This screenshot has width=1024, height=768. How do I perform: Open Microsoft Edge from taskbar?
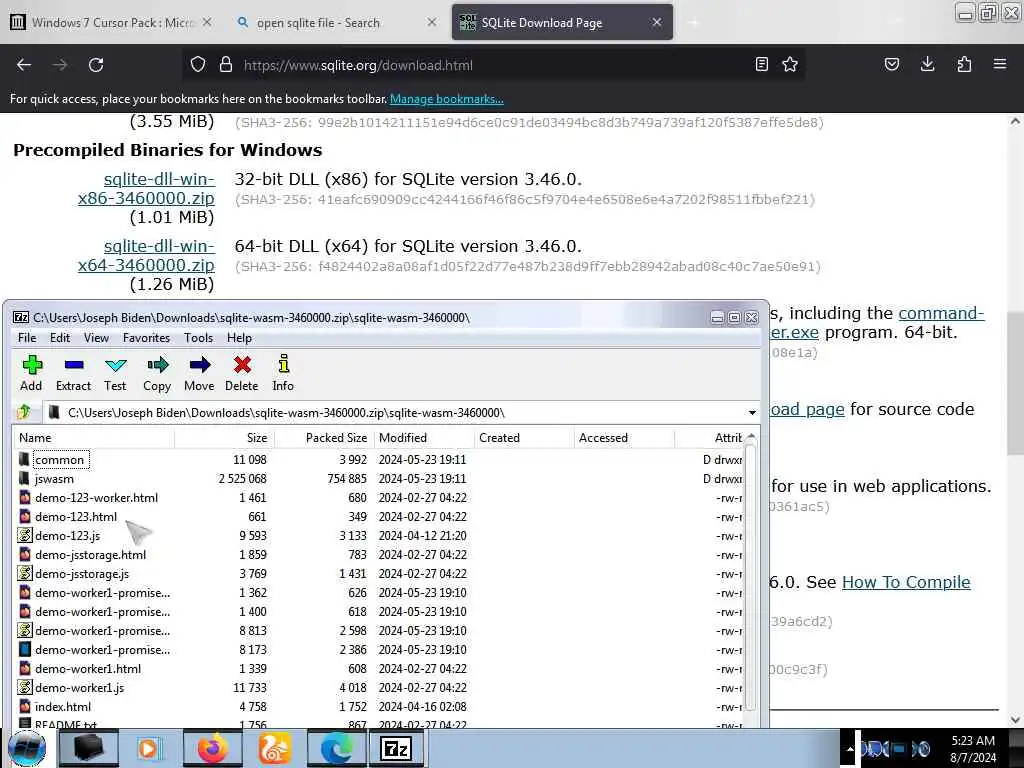pos(337,748)
